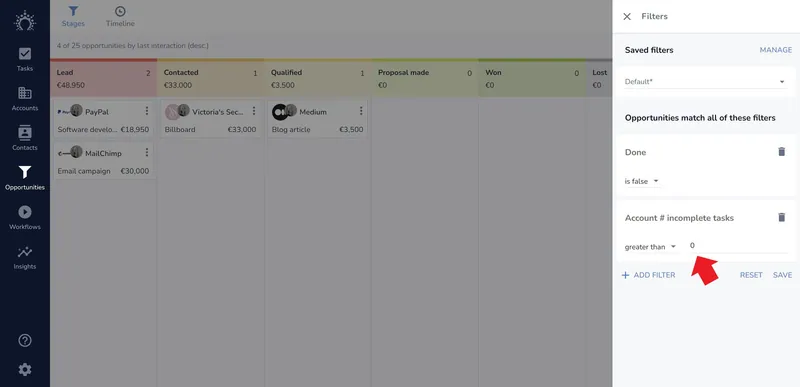
Task: Click the app logo in the sidebar
Action: coord(24,21)
